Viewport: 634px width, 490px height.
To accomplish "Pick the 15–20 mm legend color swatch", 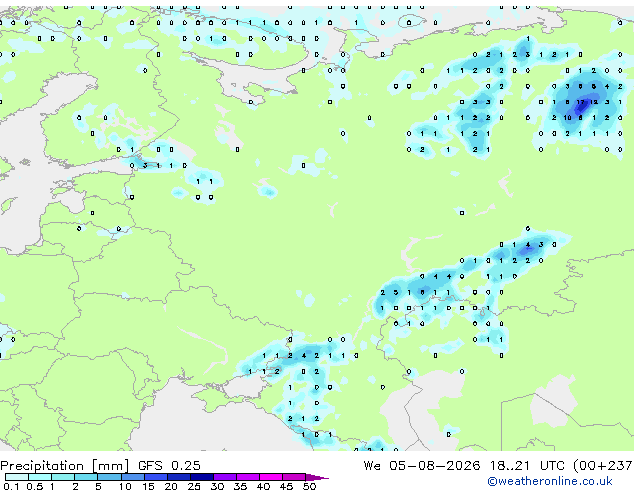I will coord(155,477).
